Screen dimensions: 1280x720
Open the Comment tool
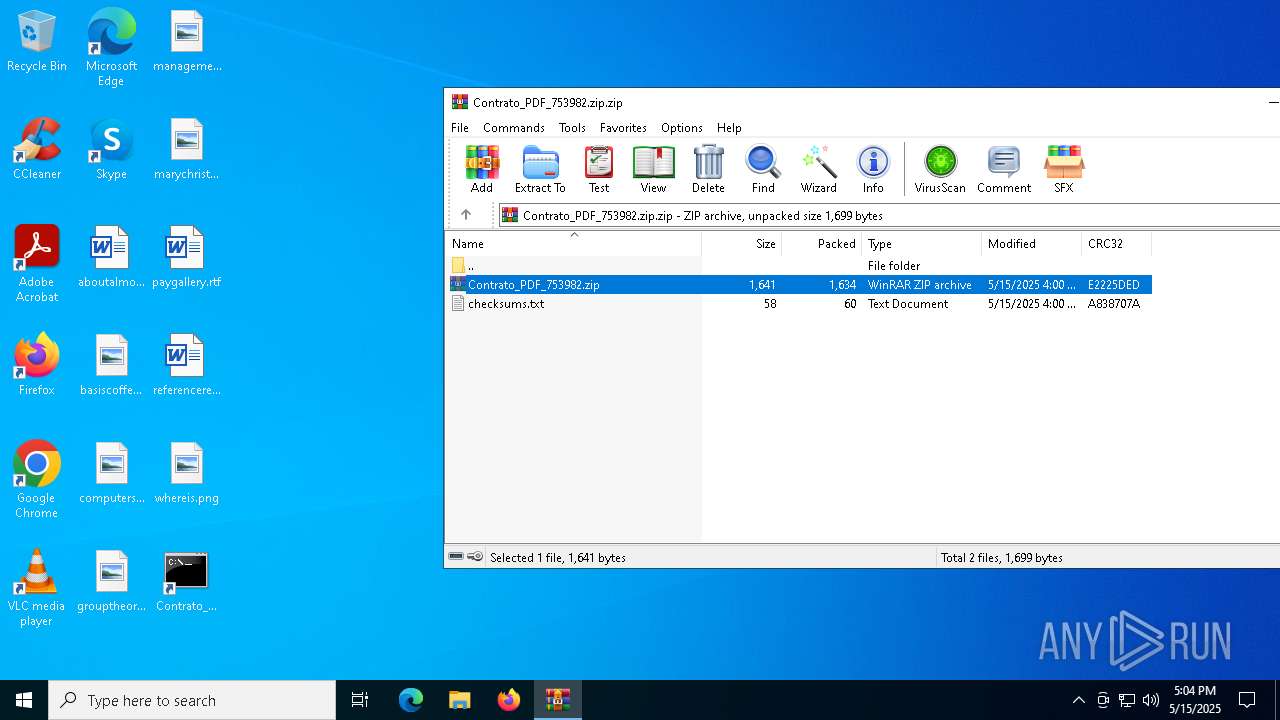(x=1004, y=169)
